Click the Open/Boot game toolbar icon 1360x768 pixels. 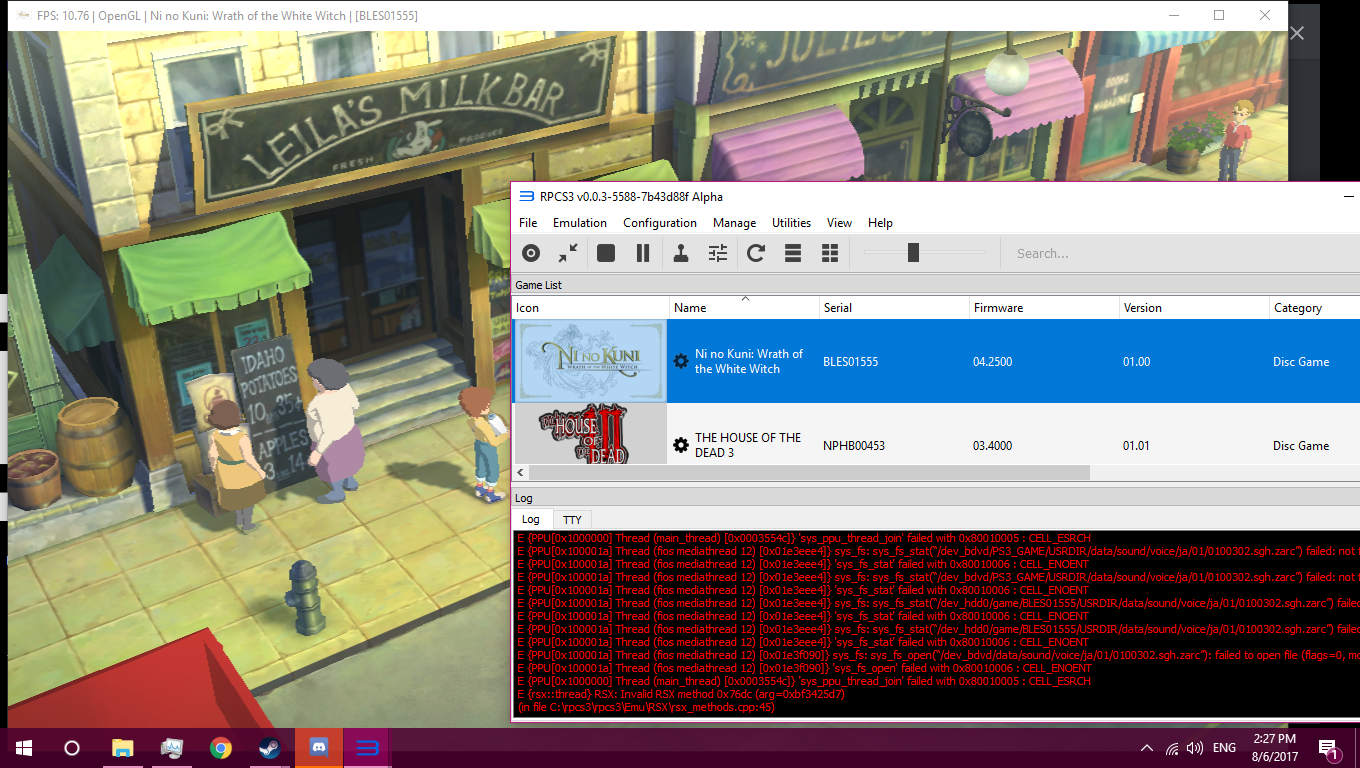coord(531,253)
